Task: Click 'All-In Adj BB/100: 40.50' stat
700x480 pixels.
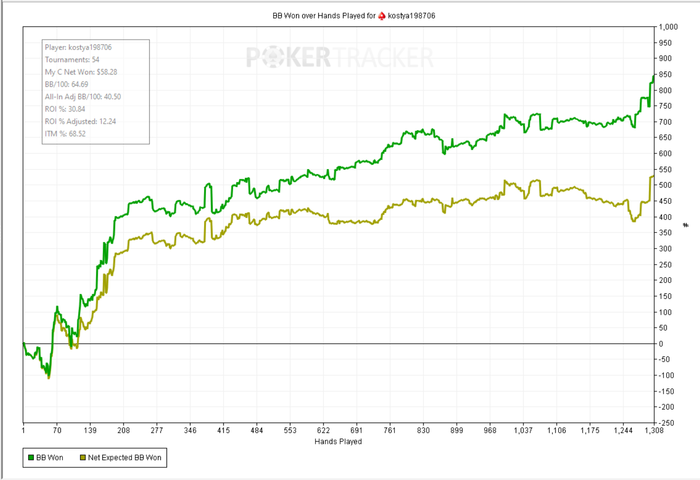Action: pos(83,96)
